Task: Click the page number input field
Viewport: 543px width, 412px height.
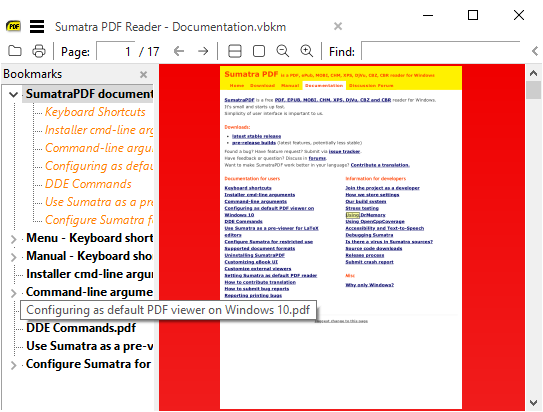Action: point(116,51)
